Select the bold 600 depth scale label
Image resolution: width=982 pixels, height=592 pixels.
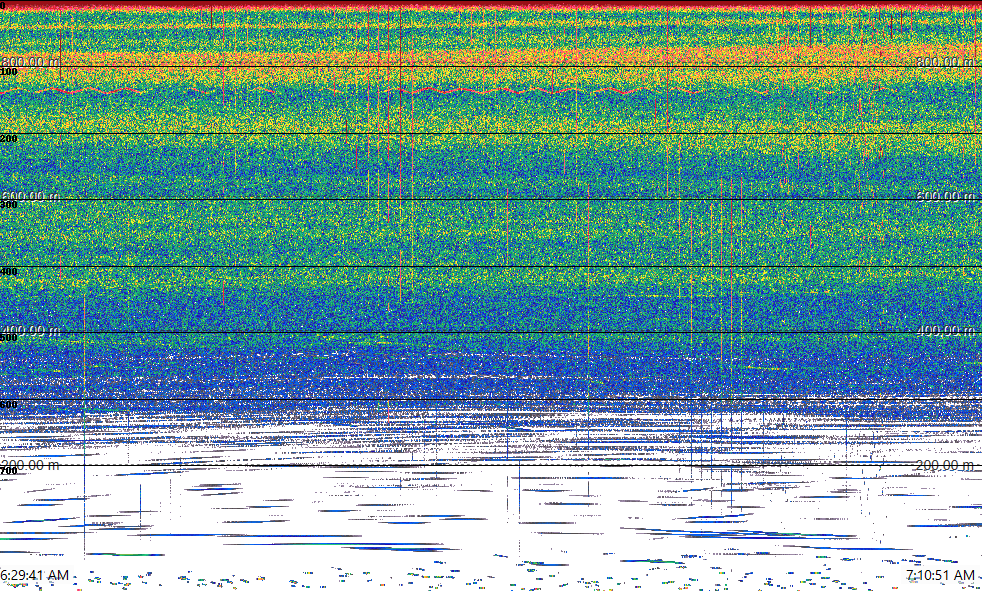(9, 404)
